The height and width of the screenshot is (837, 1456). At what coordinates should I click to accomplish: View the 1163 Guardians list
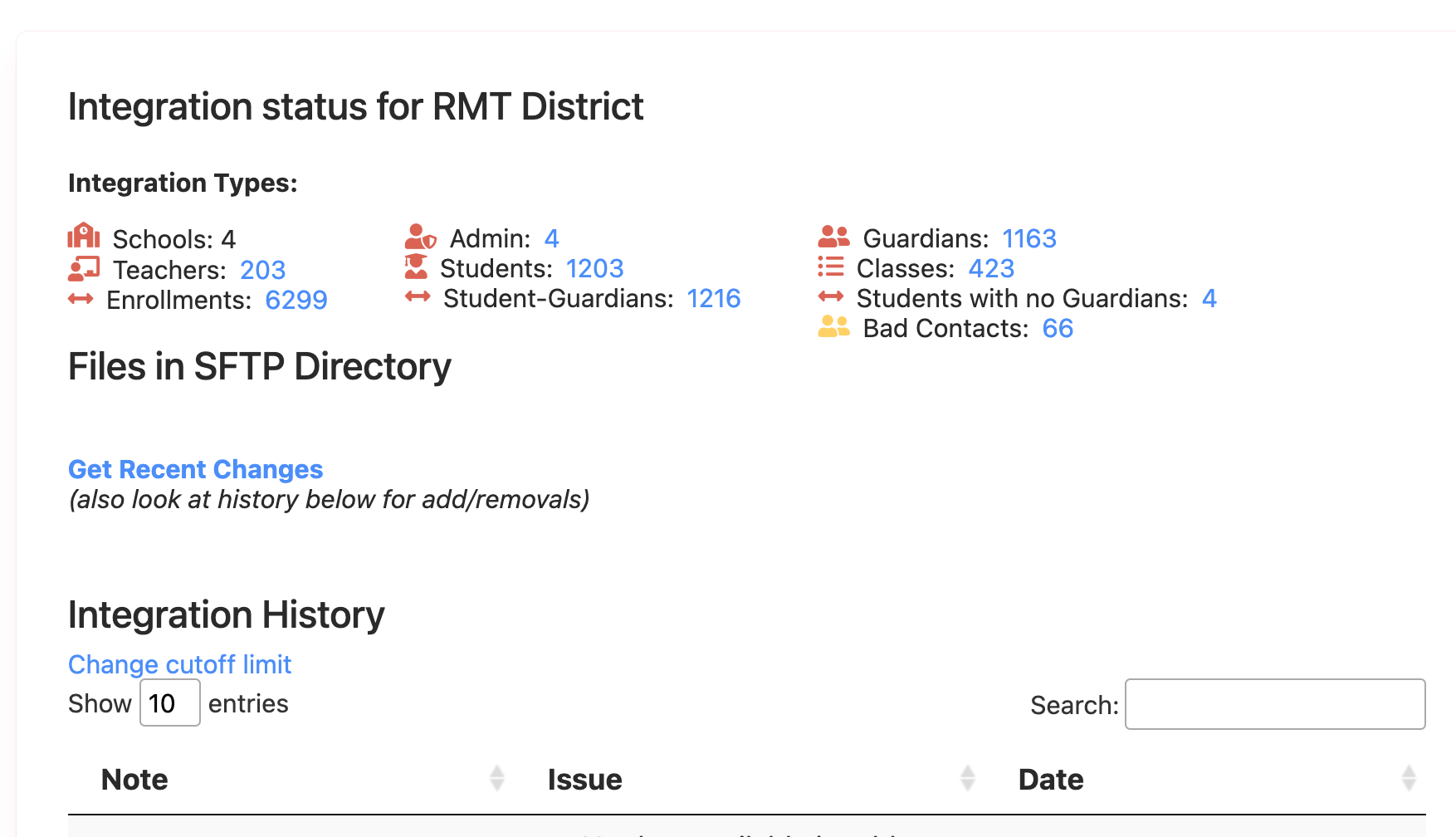tap(1029, 238)
